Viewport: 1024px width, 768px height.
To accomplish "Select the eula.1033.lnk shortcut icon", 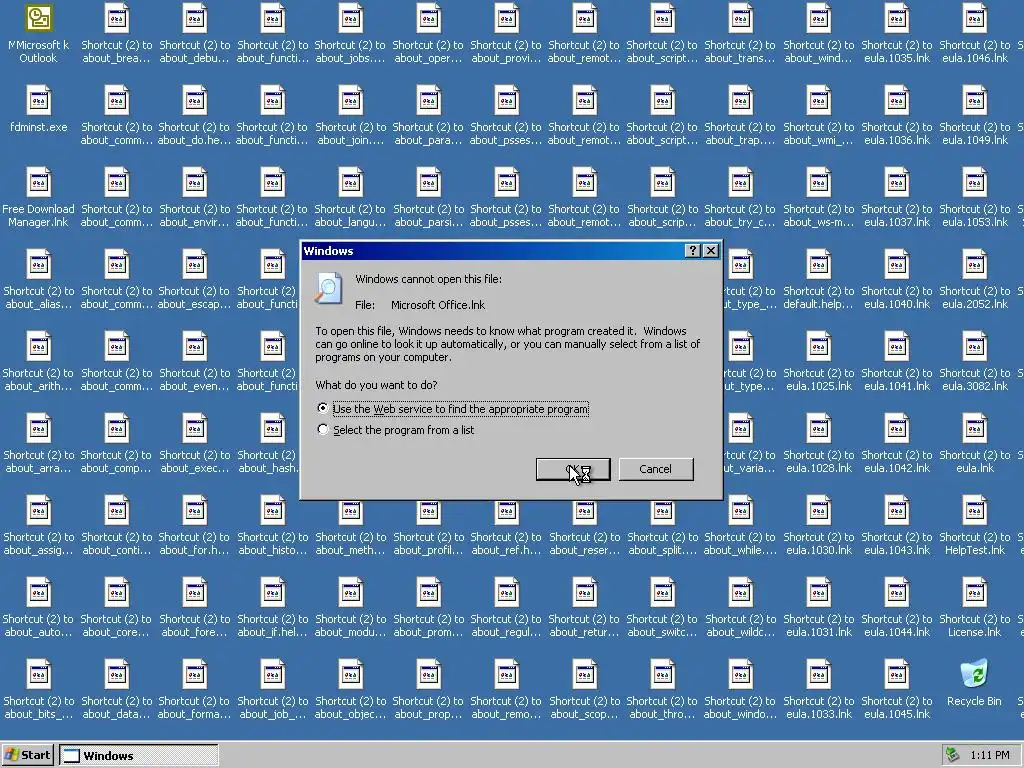I will 818,675.
